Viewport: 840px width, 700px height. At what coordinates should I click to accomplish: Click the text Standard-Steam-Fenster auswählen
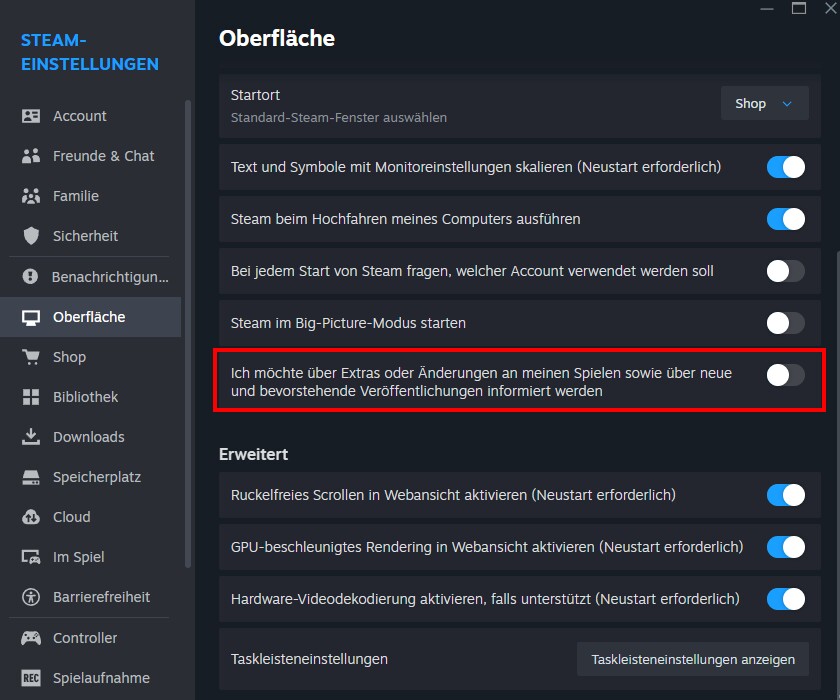tap(339, 117)
